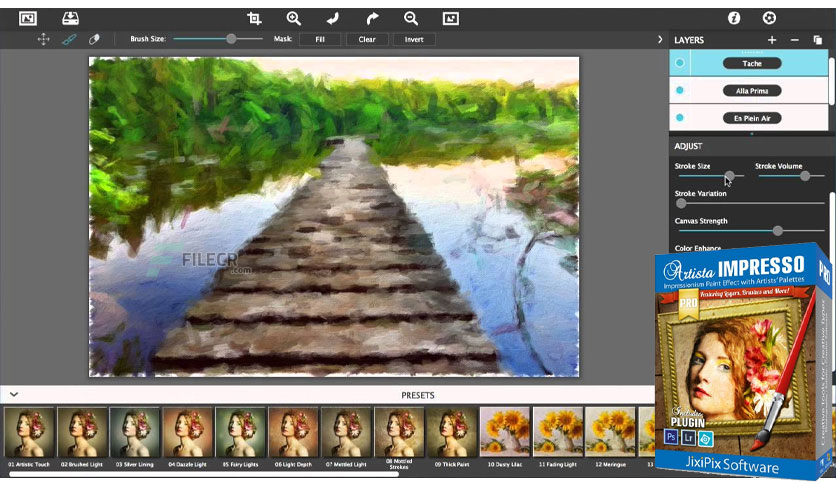
Task: Toggle visibility of the Alla Prima layer
Action: (680, 90)
